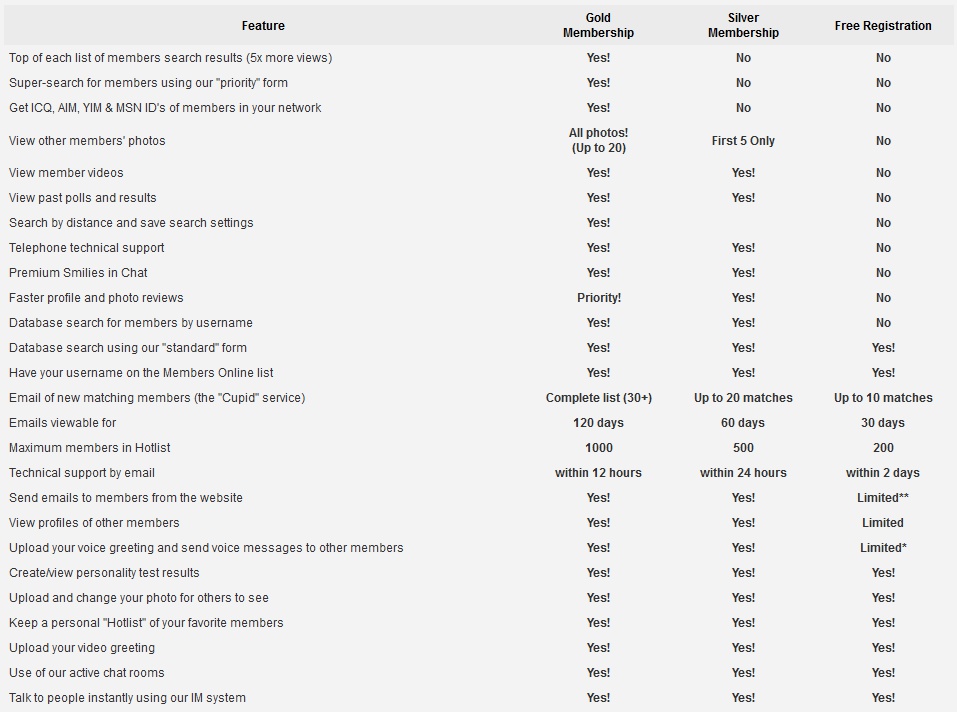The image size is (957, 712).
Task: Click 'Priority!' in Faster profile reviews row
Action: (599, 298)
